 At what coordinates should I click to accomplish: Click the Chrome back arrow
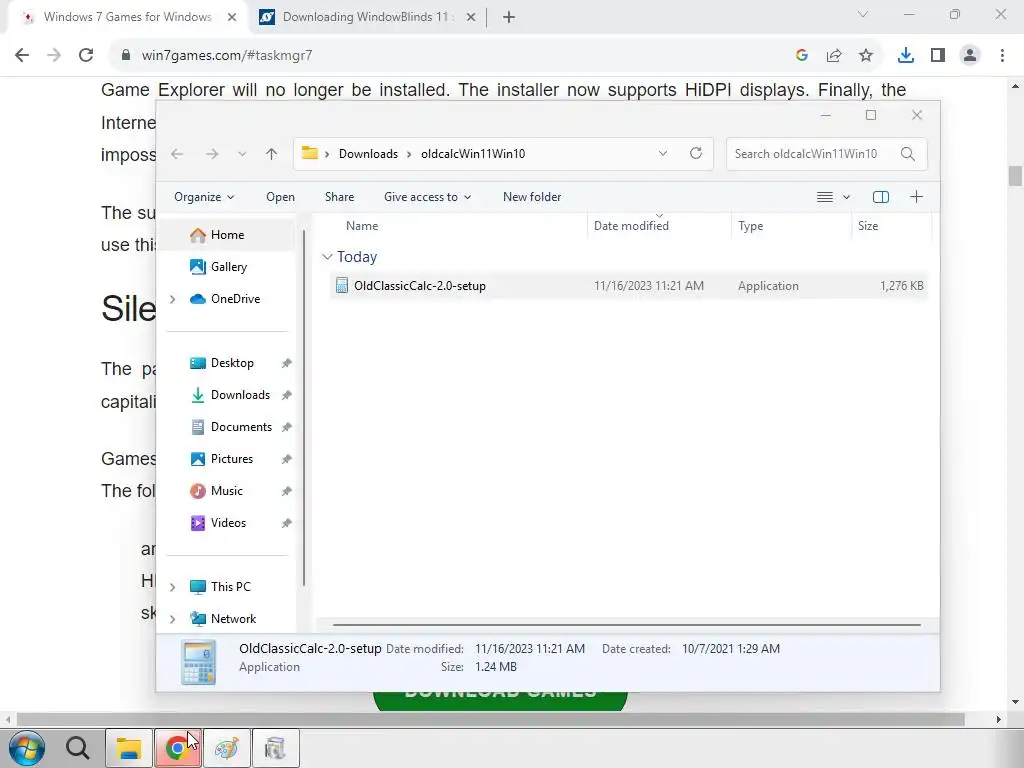click(x=22, y=56)
